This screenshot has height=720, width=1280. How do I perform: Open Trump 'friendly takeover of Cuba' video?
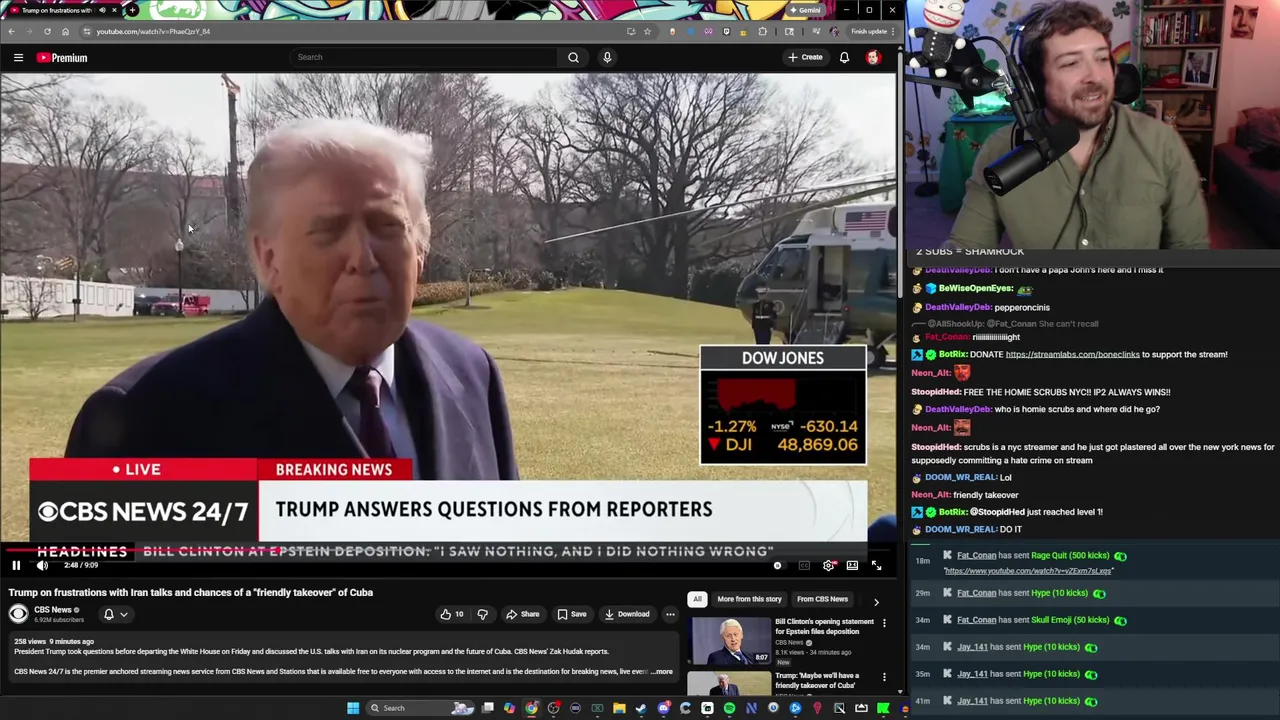point(816,680)
